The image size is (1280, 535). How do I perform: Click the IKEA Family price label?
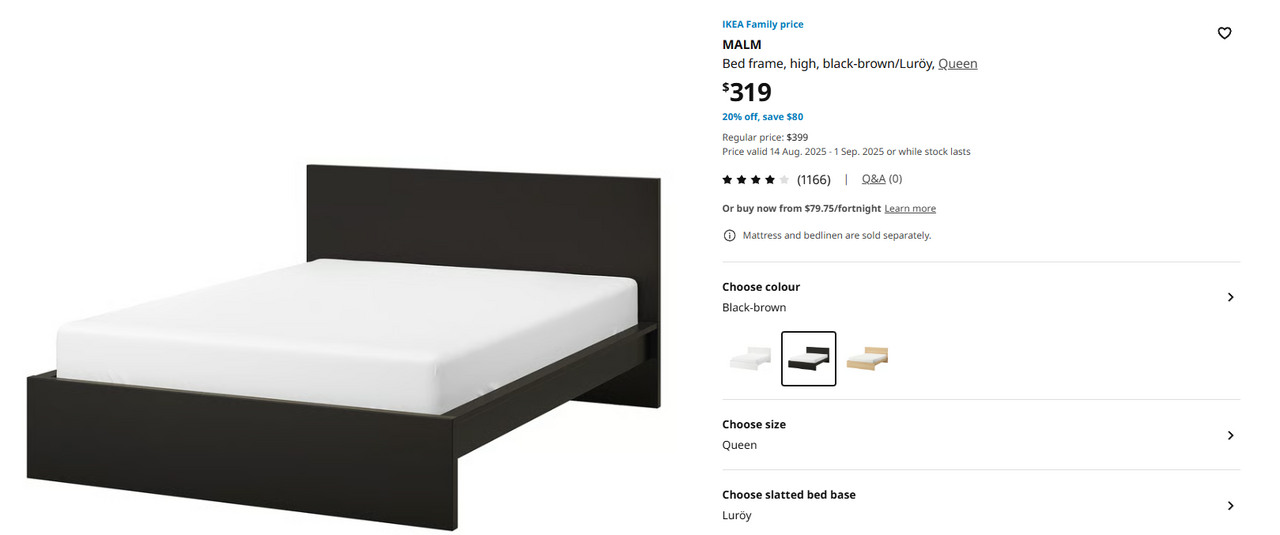pos(763,25)
